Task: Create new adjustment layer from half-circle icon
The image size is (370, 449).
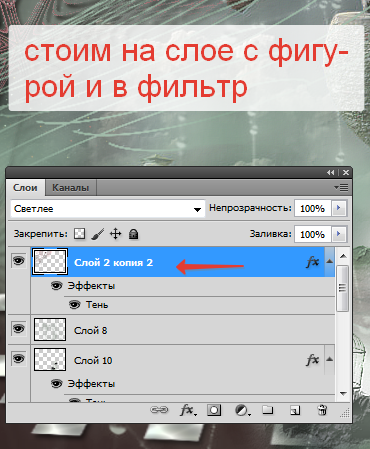Action: click(243, 410)
